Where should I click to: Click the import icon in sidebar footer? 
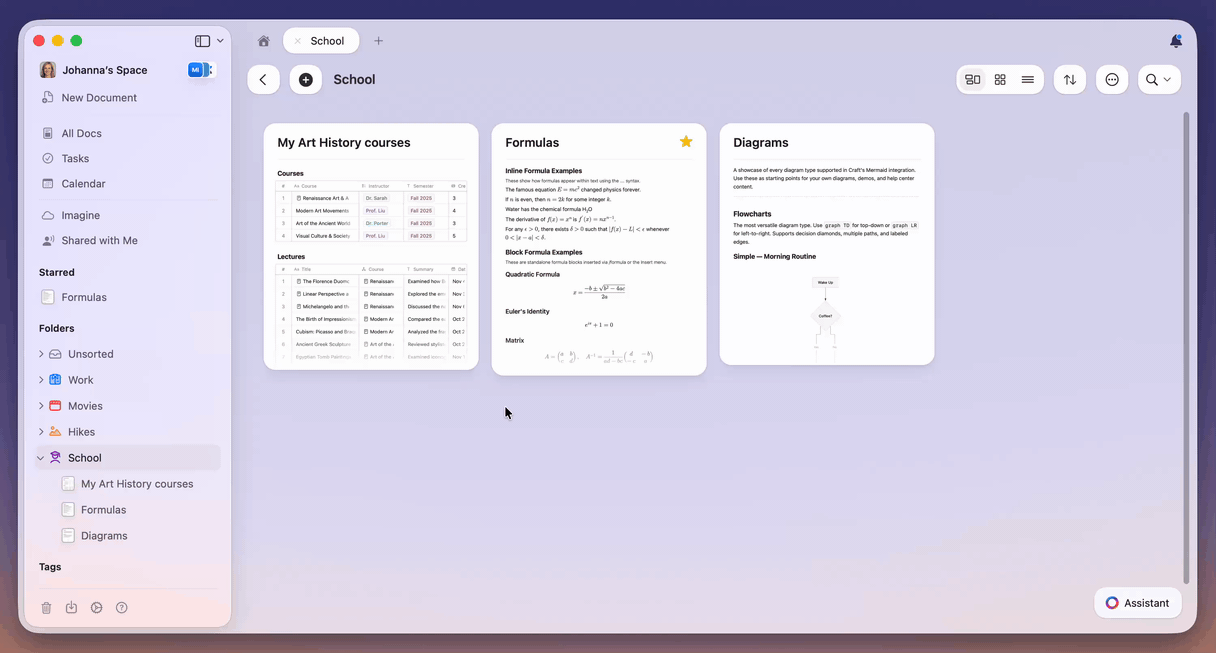coord(71,608)
